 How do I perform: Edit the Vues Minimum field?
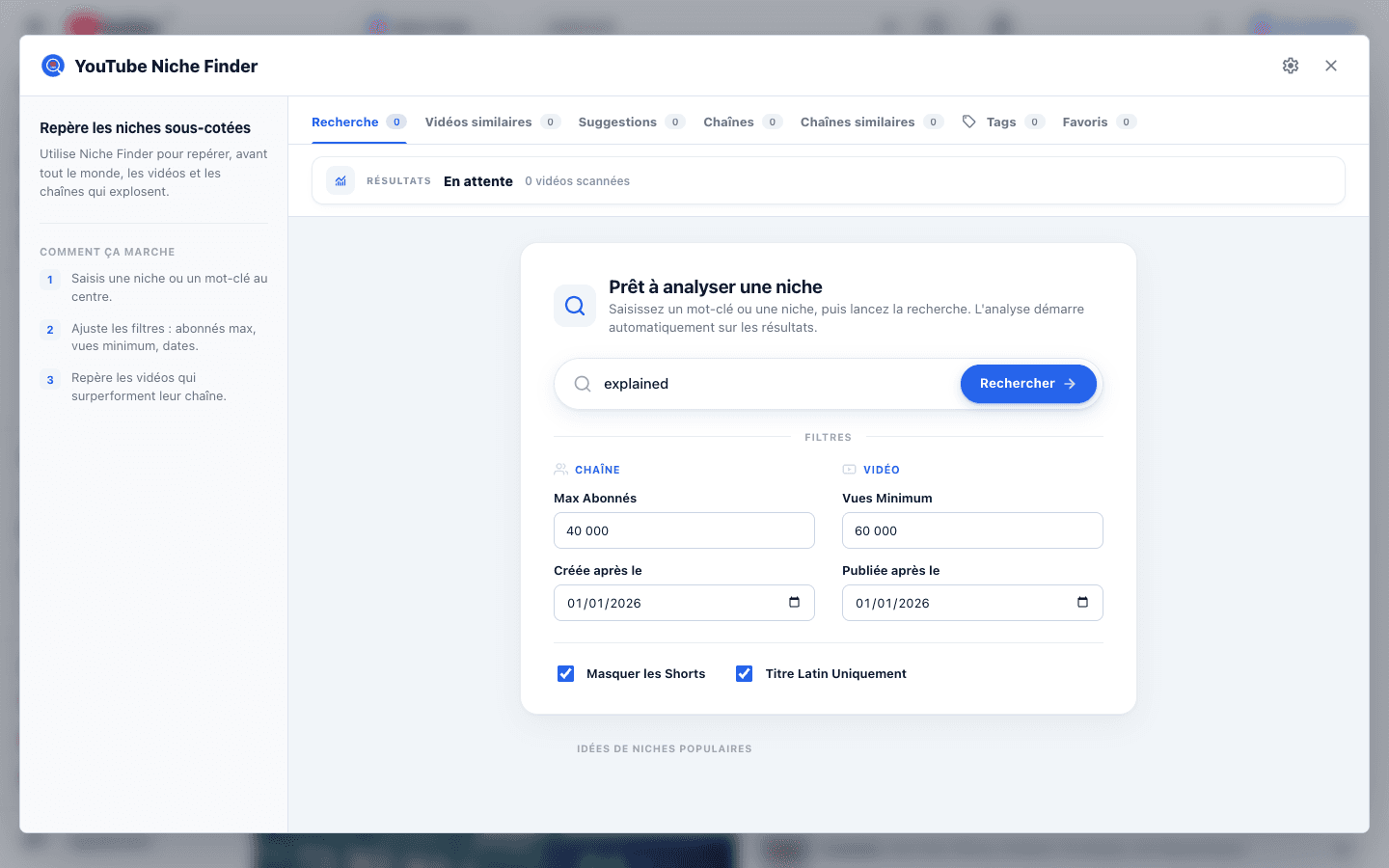click(x=972, y=530)
